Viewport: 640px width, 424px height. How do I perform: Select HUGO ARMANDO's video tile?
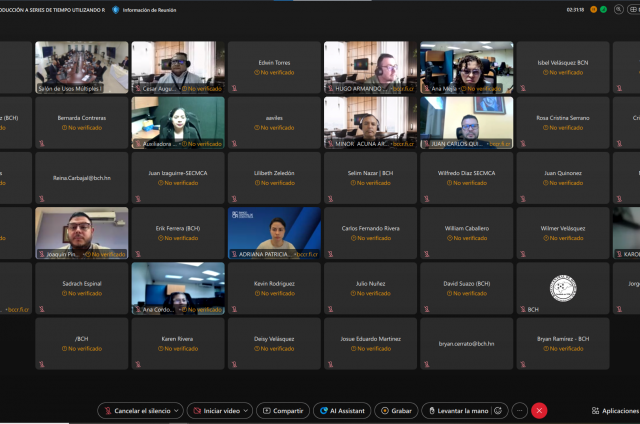tap(371, 67)
